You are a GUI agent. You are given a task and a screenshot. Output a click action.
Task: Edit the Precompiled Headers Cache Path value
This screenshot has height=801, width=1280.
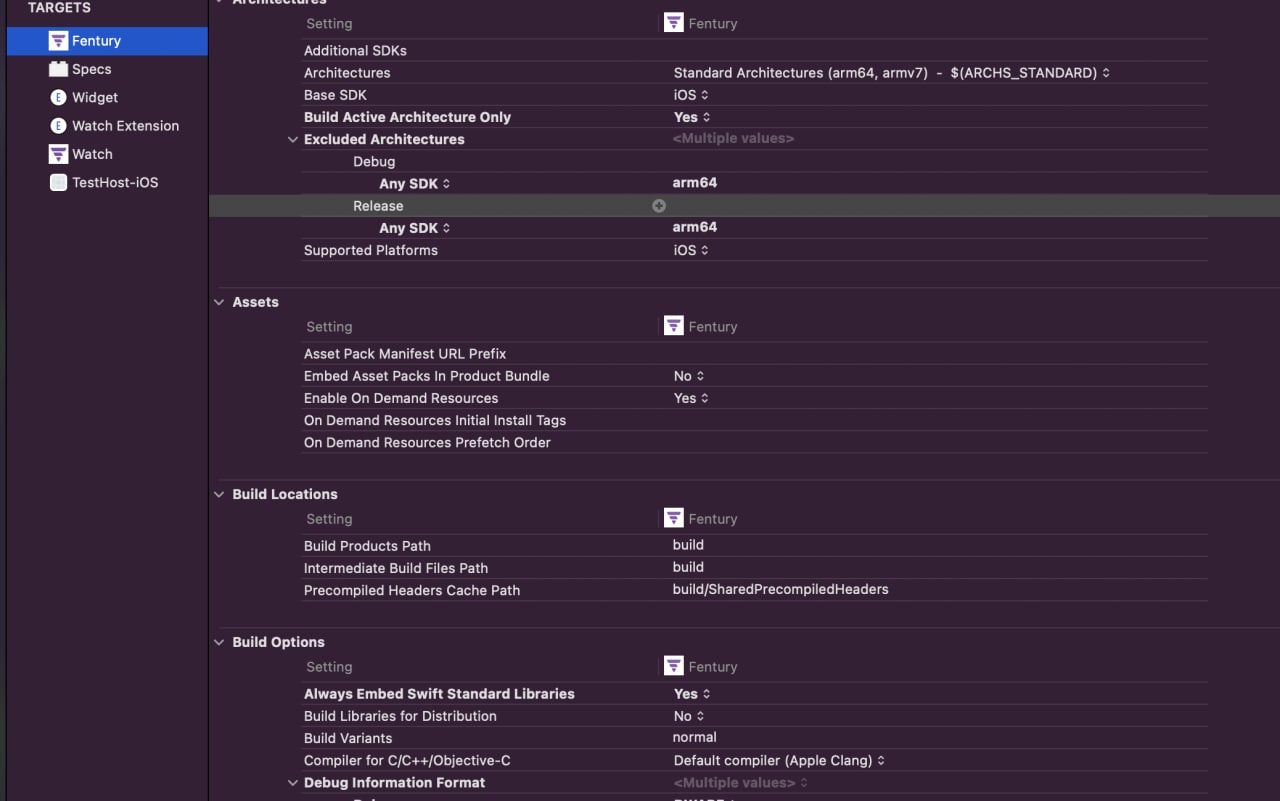click(x=780, y=589)
